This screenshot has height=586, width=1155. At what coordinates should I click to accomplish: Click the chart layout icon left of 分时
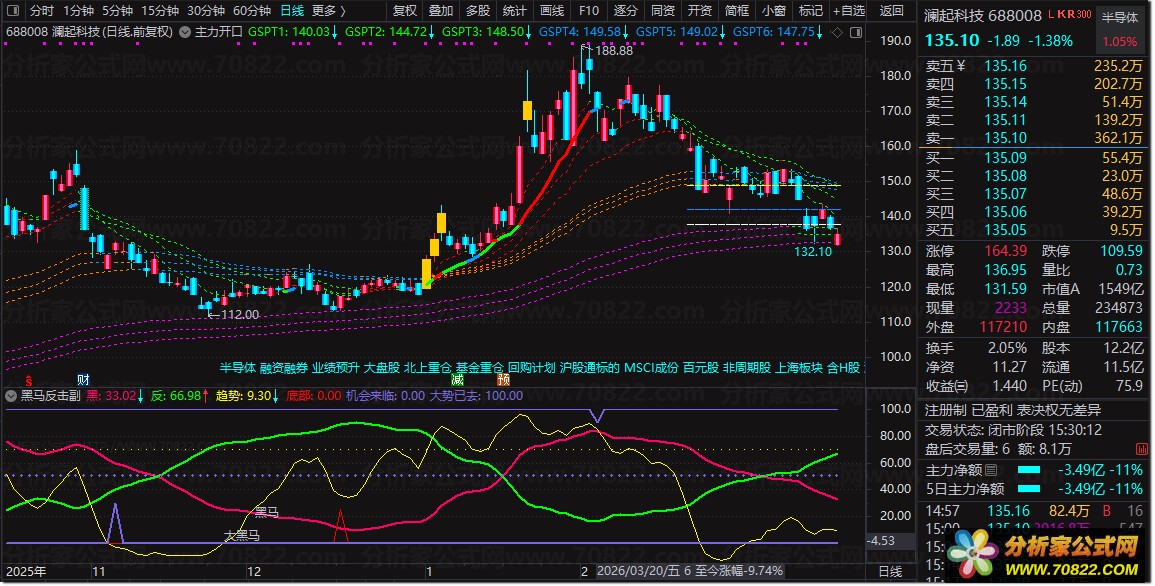[x=13, y=11]
